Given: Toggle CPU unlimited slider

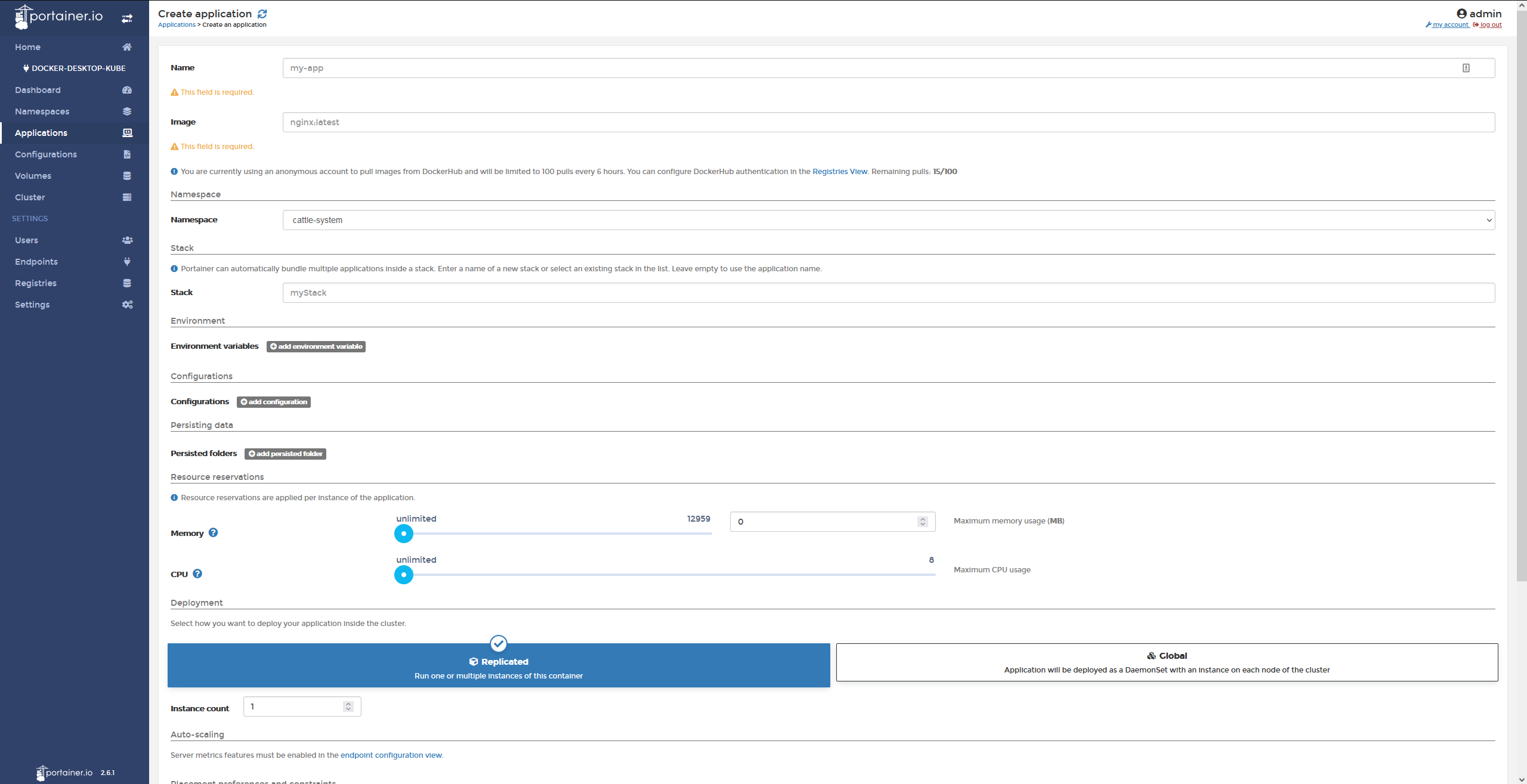Looking at the screenshot, I should [x=404, y=575].
